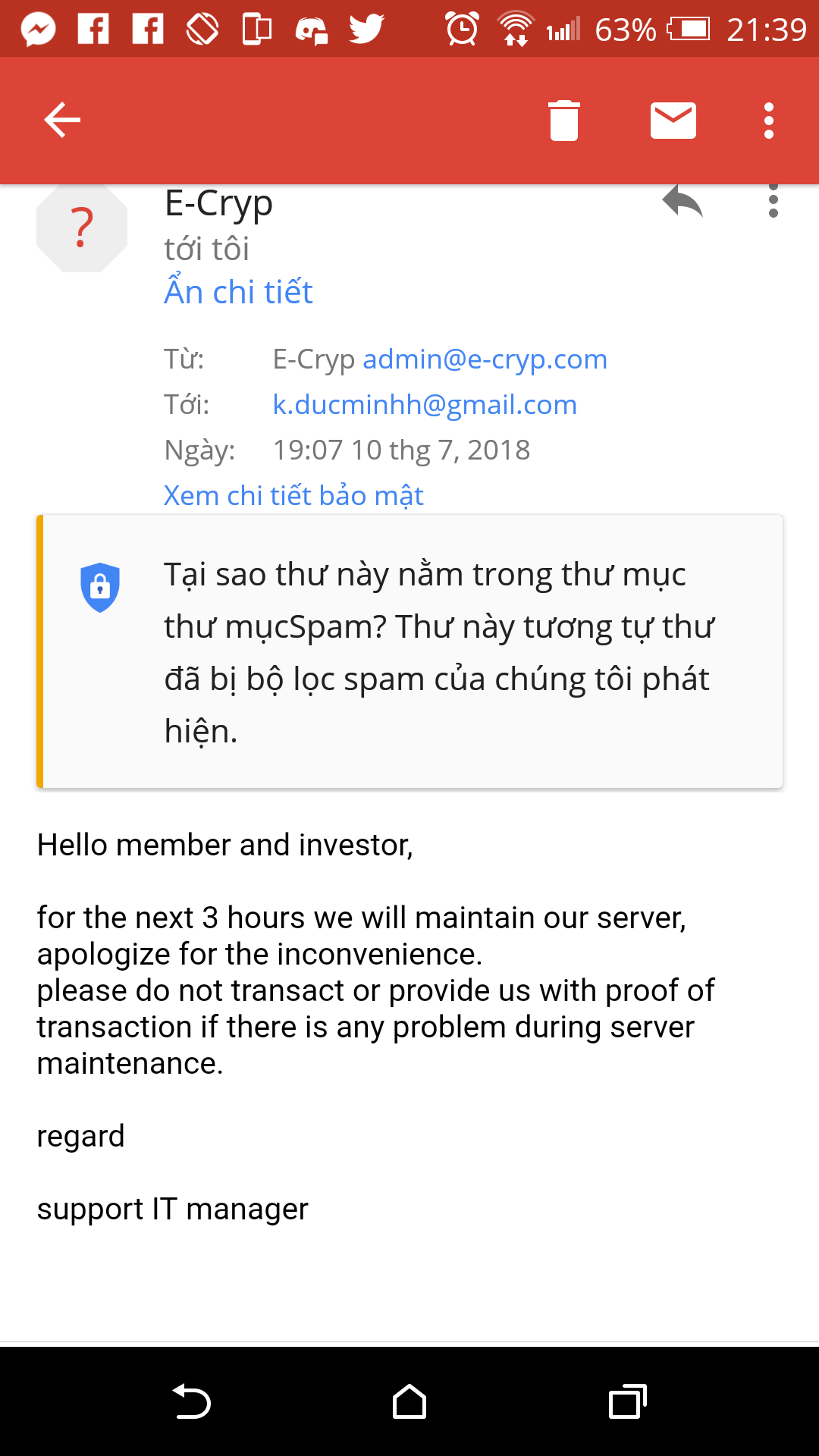Open "Xem chi tiết bảo mật" link
This screenshot has width=819, height=1456.
coord(293,495)
